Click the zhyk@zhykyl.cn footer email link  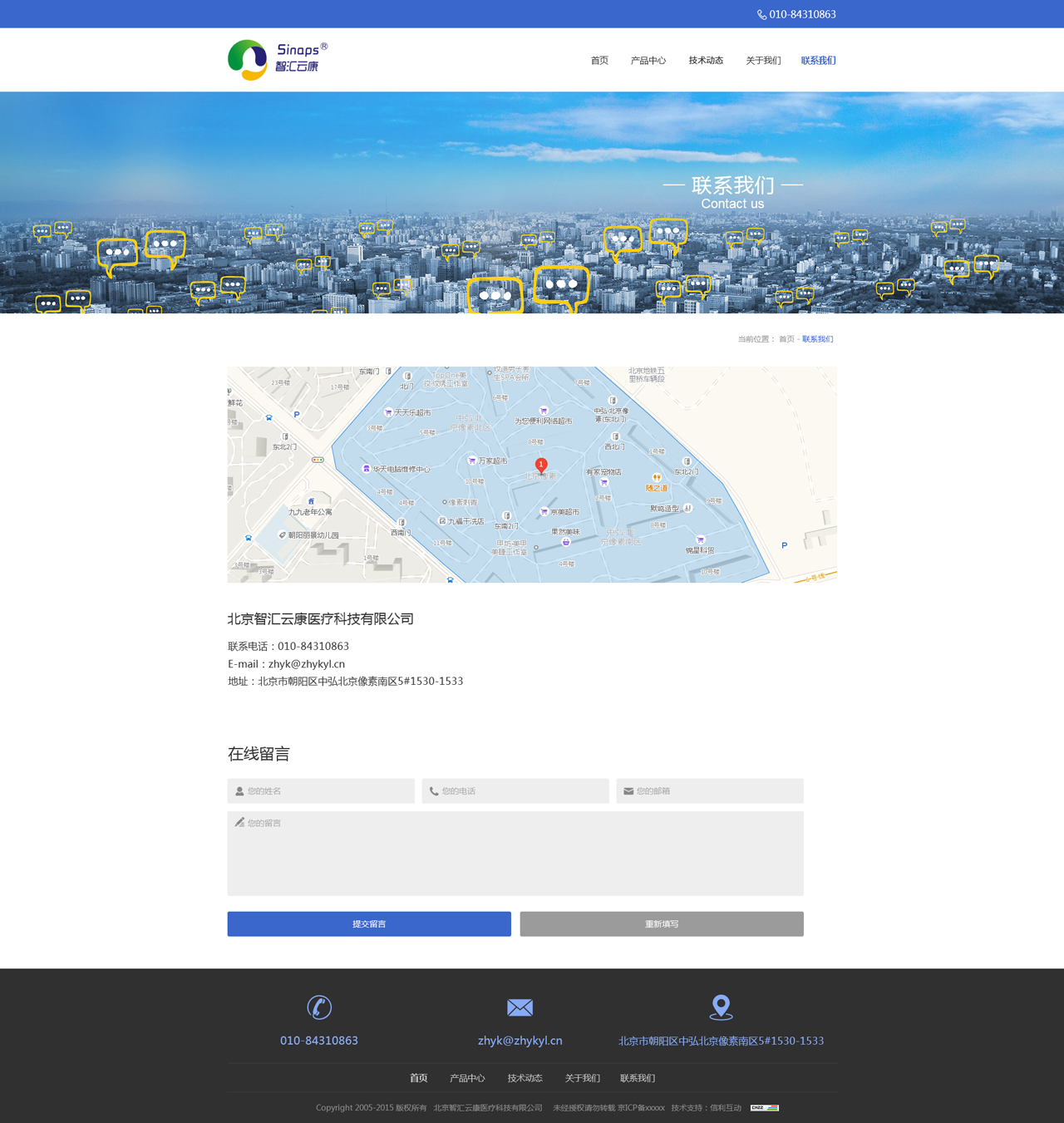click(520, 1041)
